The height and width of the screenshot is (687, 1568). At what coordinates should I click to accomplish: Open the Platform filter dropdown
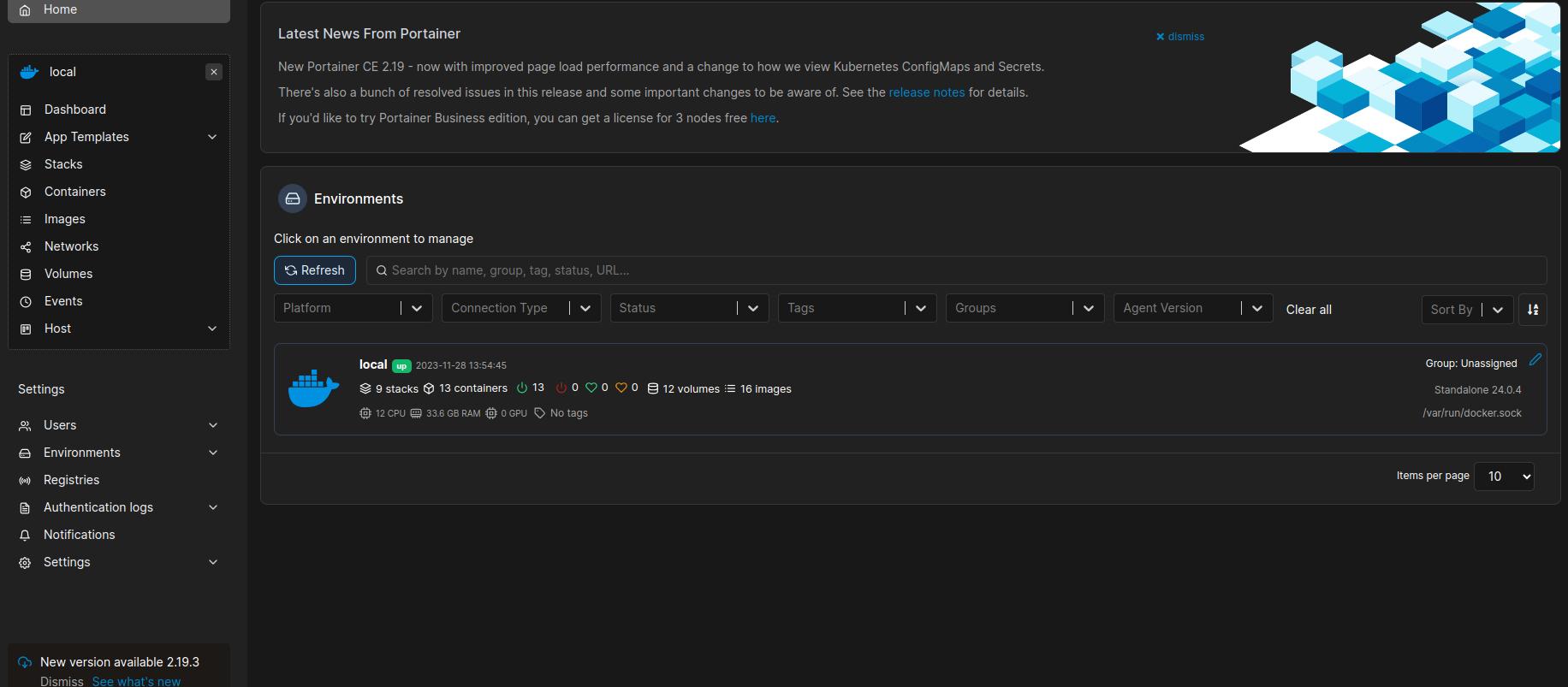click(353, 308)
